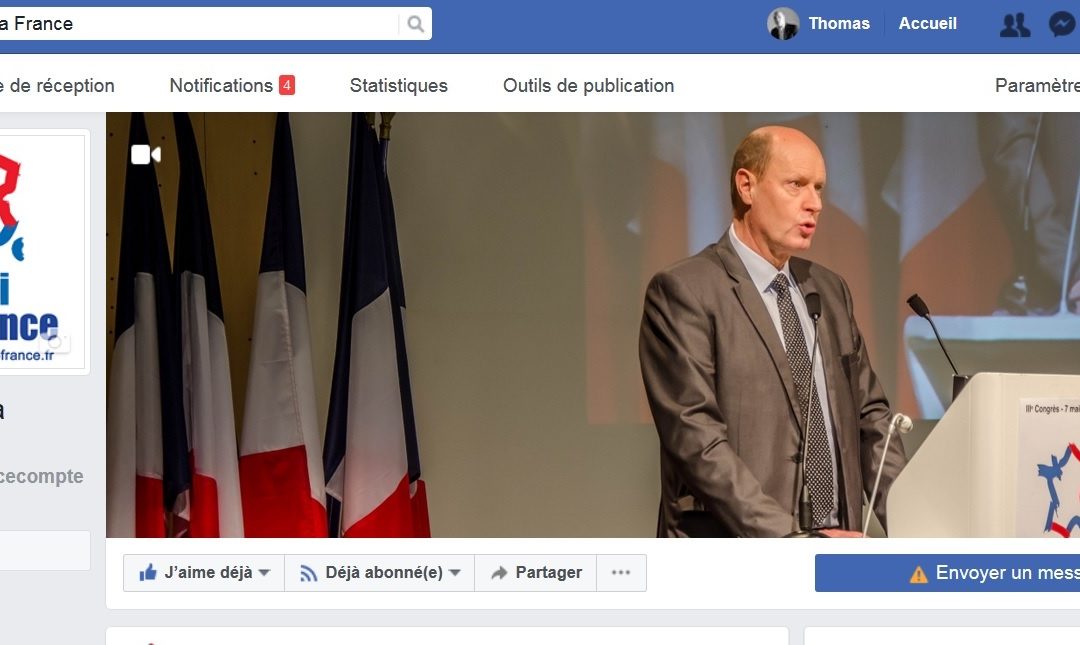Click the thumbs-up icon on J'aime déjà
Viewport: 1080px width, 645px height.
tap(148, 573)
